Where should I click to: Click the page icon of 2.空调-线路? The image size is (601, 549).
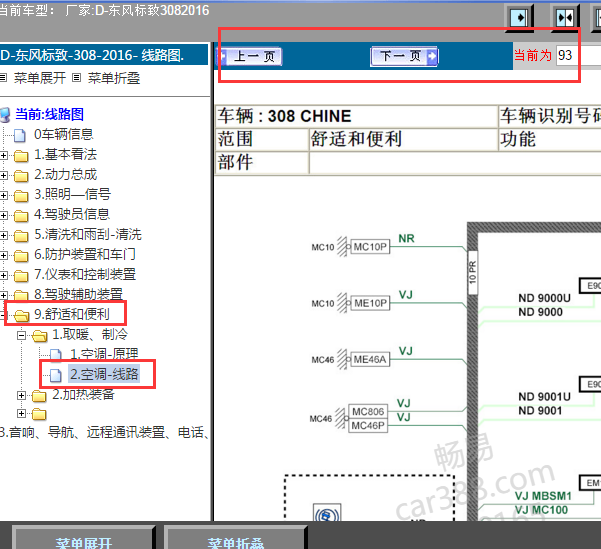[56, 375]
